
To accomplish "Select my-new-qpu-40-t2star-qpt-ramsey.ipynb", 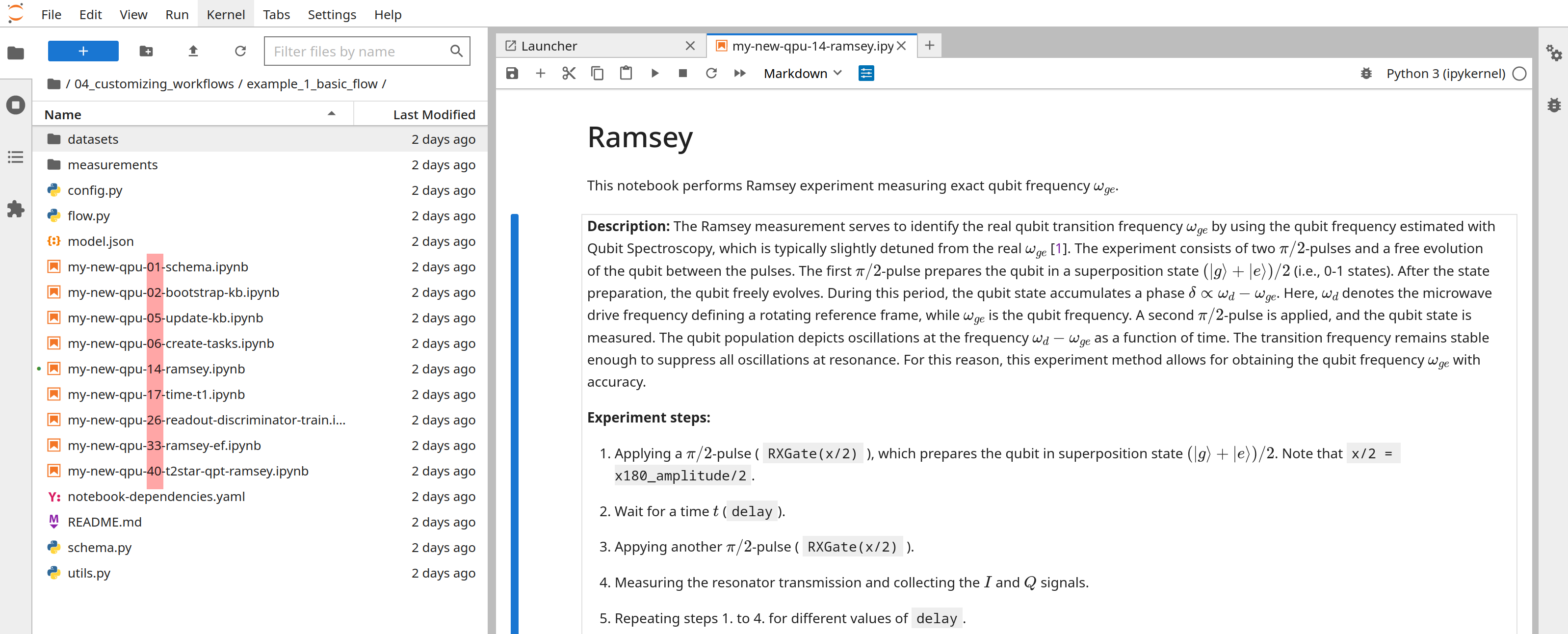I will [x=260, y=471].
